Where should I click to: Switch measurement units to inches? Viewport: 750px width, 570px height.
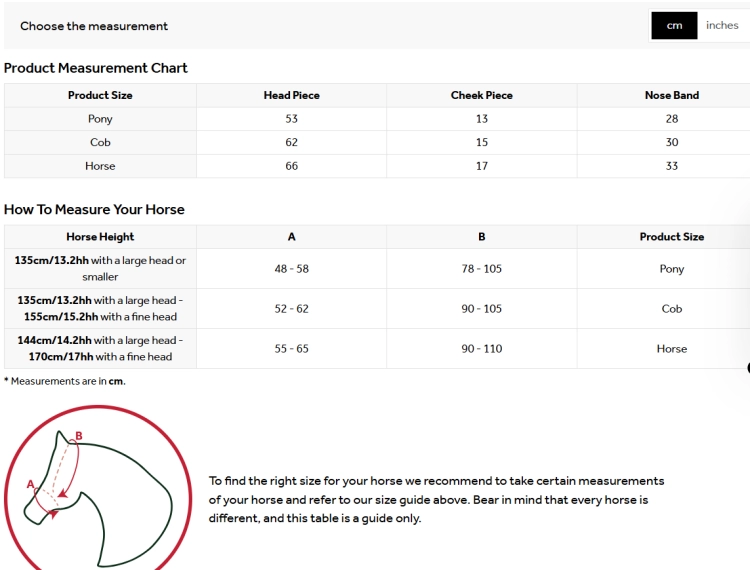(x=722, y=25)
